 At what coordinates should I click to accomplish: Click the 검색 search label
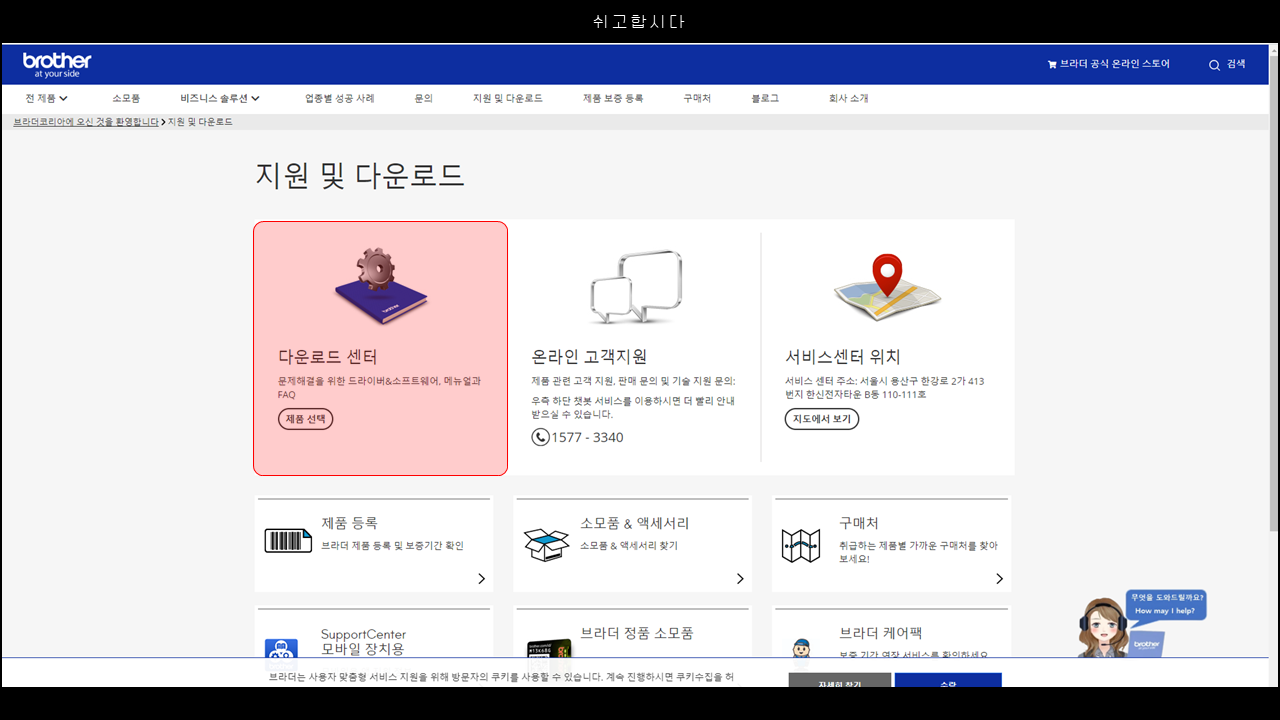pos(1236,64)
